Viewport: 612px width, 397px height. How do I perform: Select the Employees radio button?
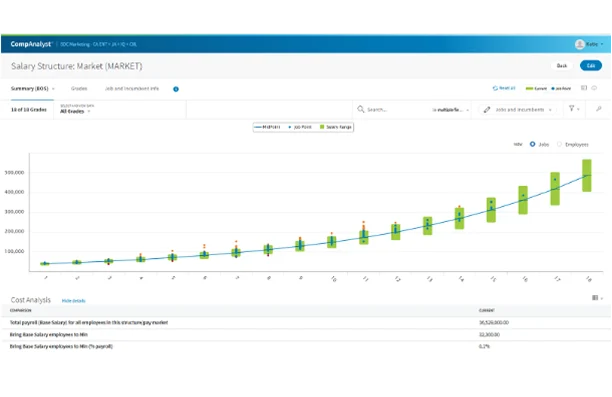pyautogui.click(x=559, y=144)
